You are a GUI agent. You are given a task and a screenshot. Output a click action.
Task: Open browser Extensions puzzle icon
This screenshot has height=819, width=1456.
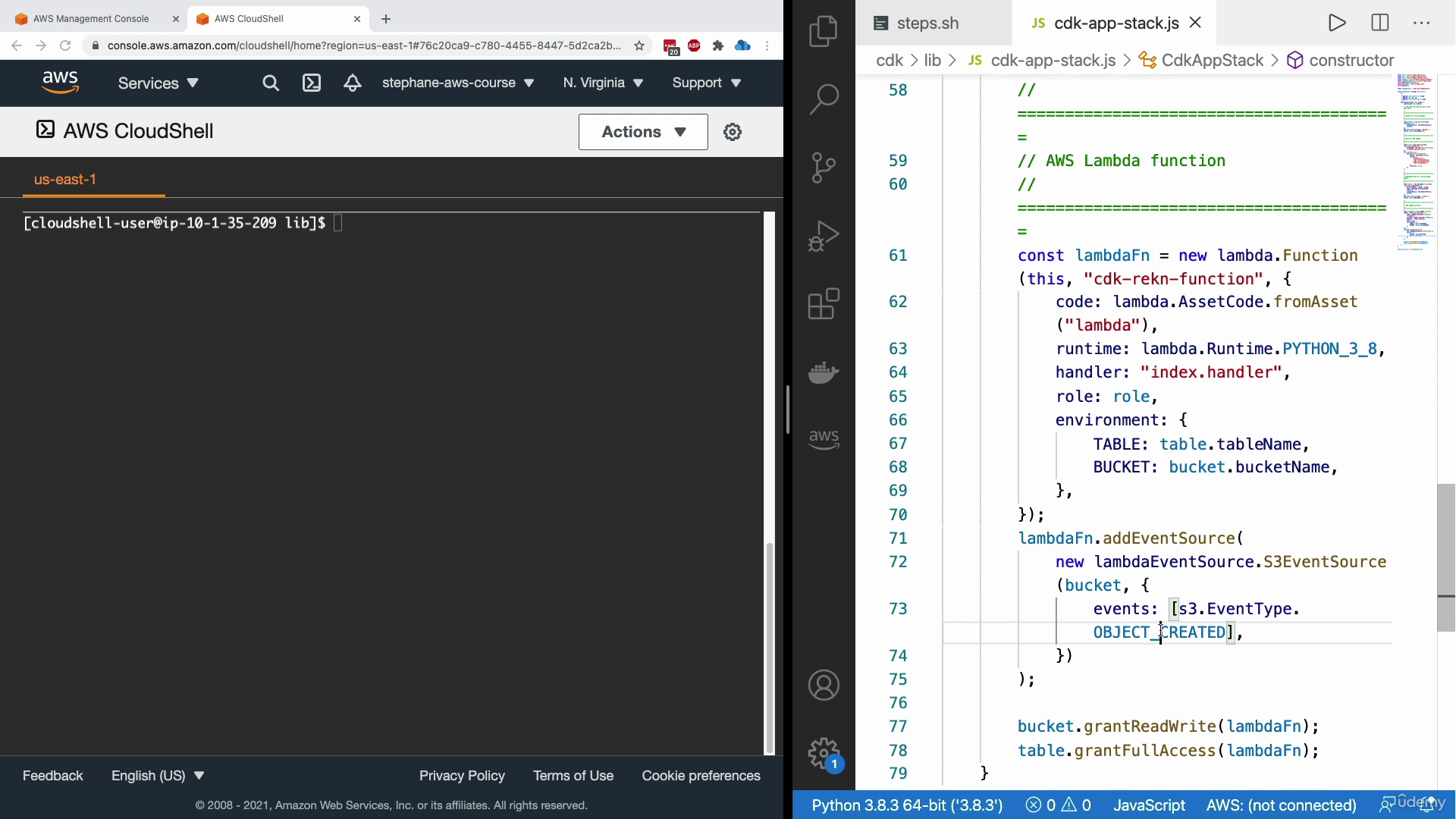[x=718, y=45]
